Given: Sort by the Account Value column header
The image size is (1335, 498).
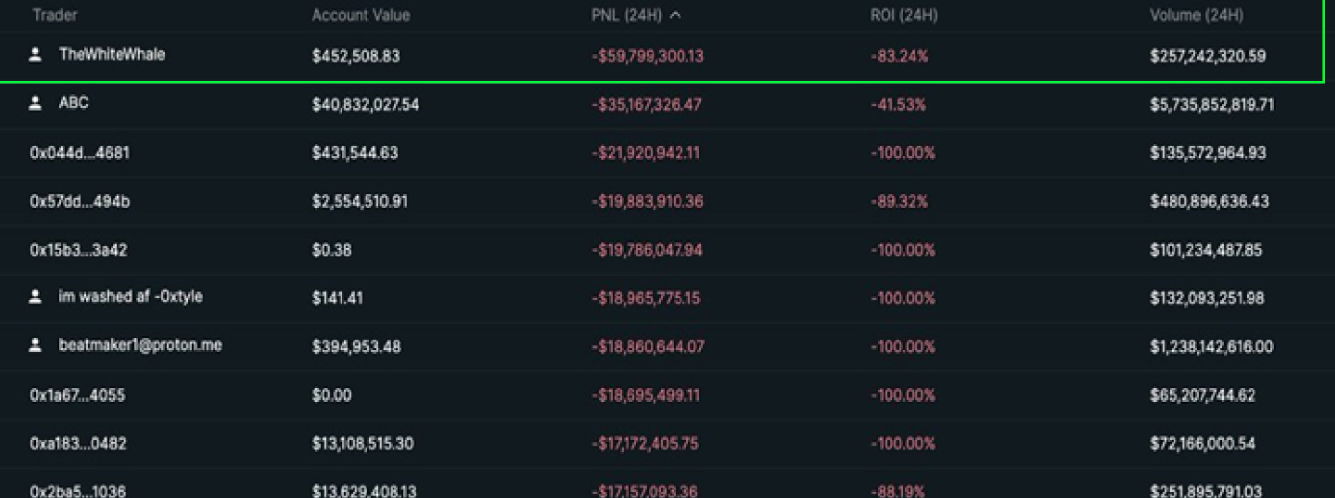Looking at the screenshot, I should click(x=361, y=15).
